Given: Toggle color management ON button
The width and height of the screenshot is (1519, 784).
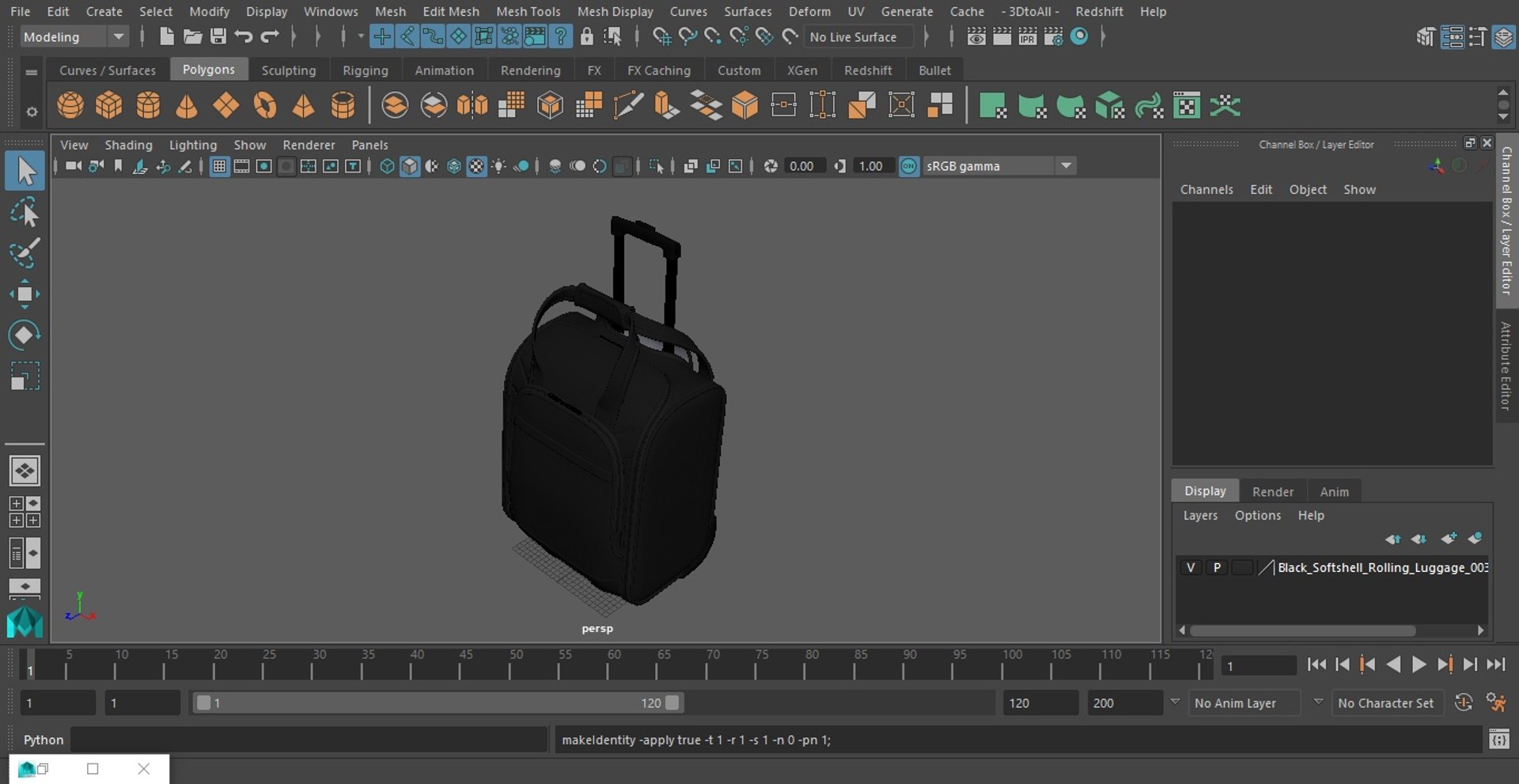Looking at the screenshot, I should 909,166.
